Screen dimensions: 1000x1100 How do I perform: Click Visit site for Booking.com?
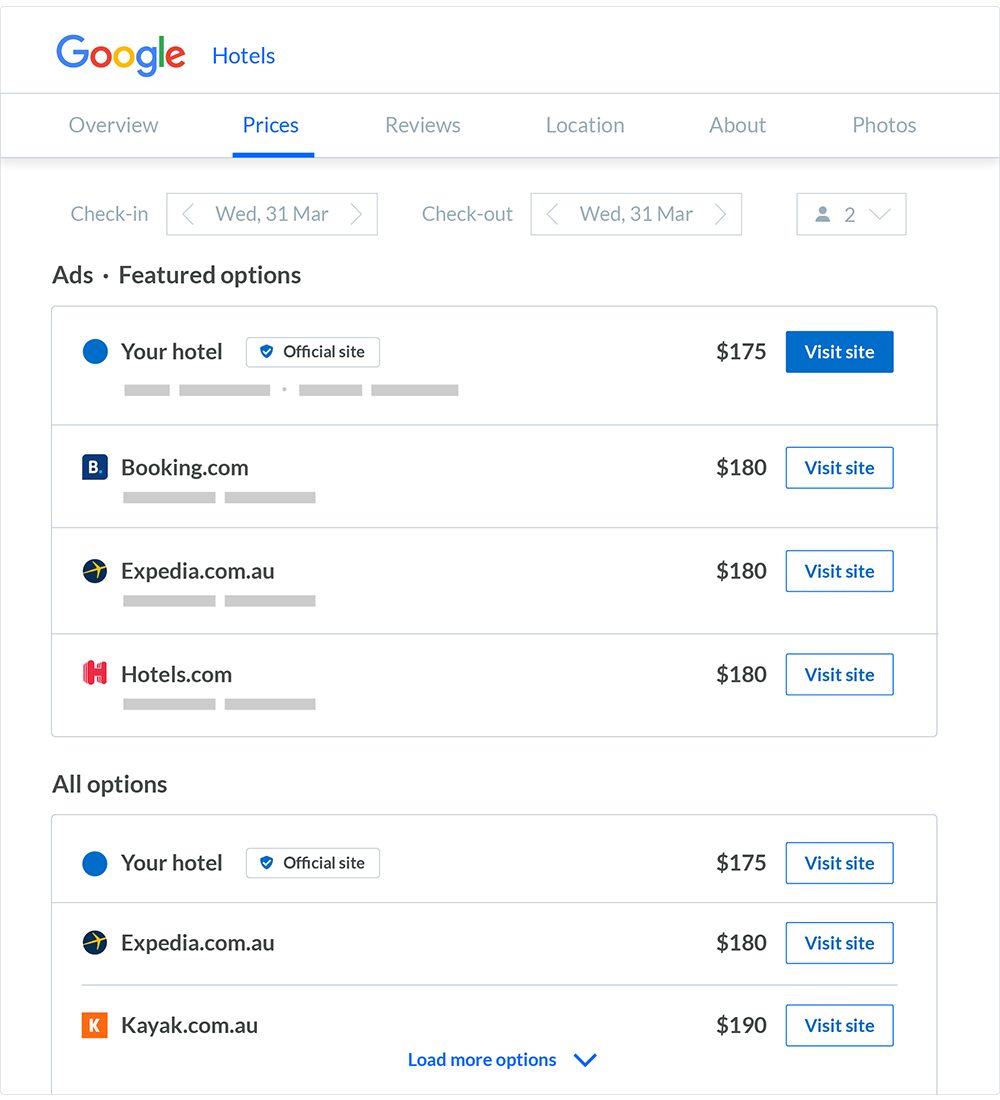coord(839,467)
